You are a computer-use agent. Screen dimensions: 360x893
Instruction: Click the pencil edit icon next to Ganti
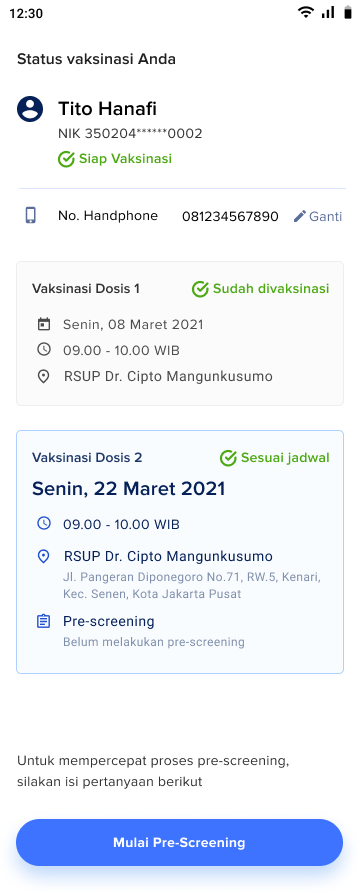point(300,216)
